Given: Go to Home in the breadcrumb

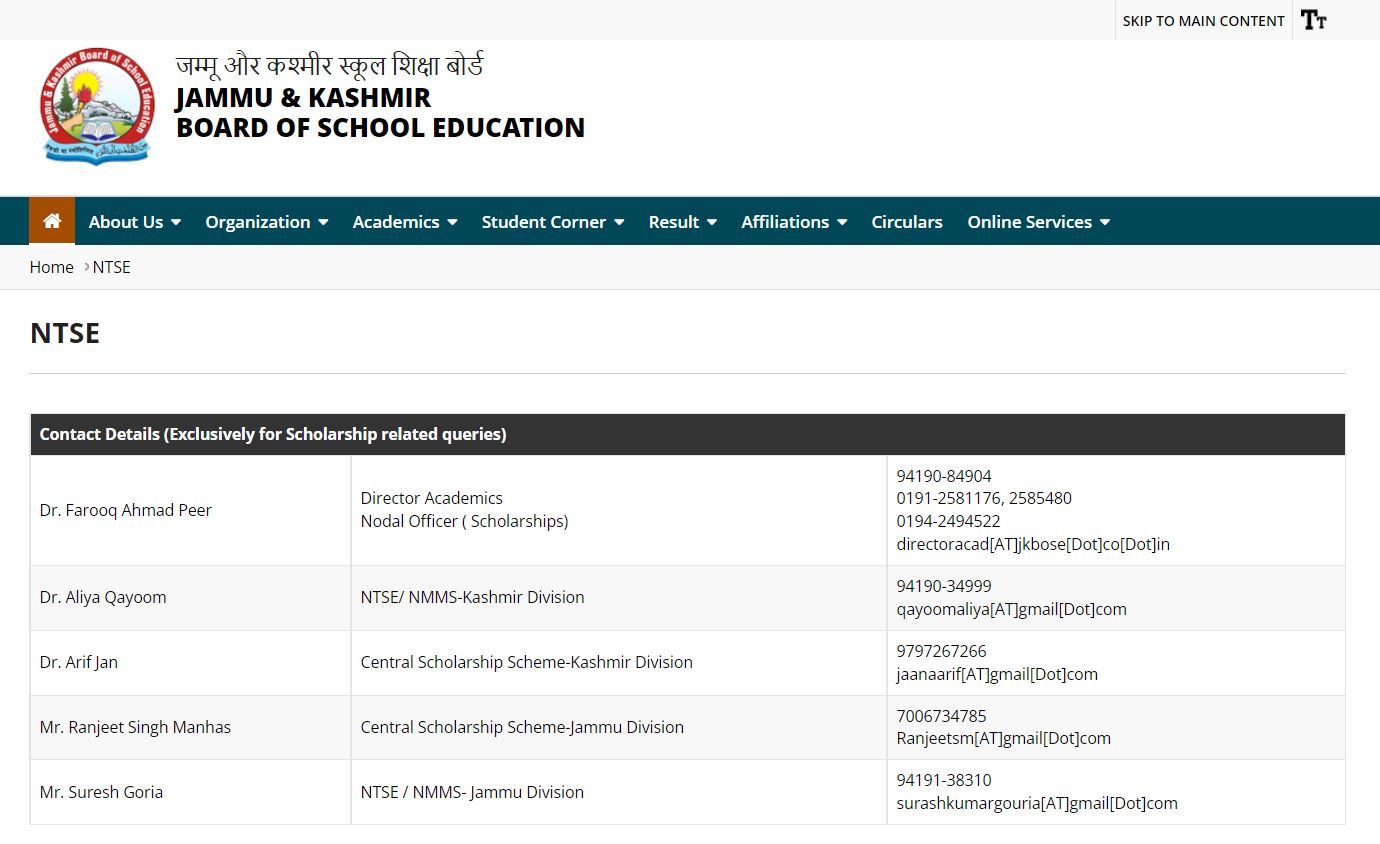Looking at the screenshot, I should [52, 267].
